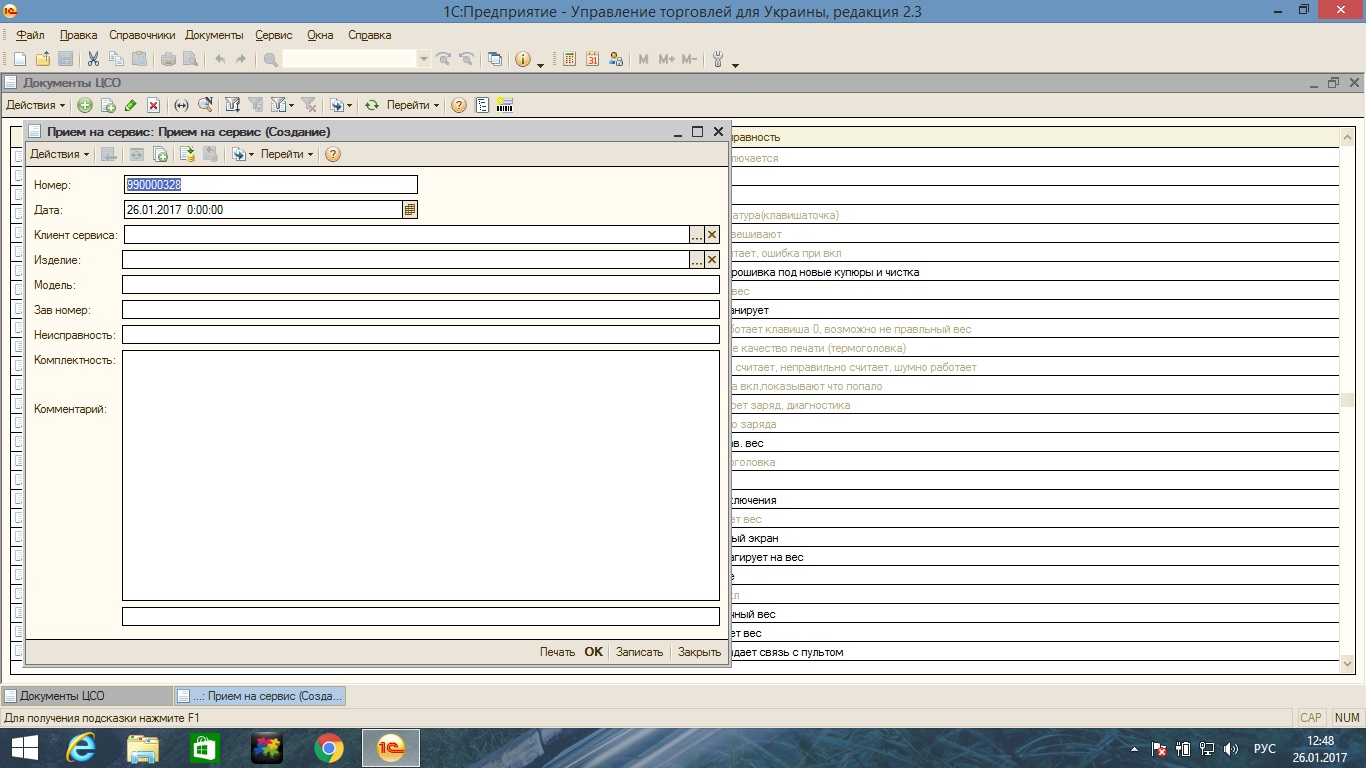Click the active users icon in main toolbar
Screen dimensions: 1366x768
click(616, 60)
